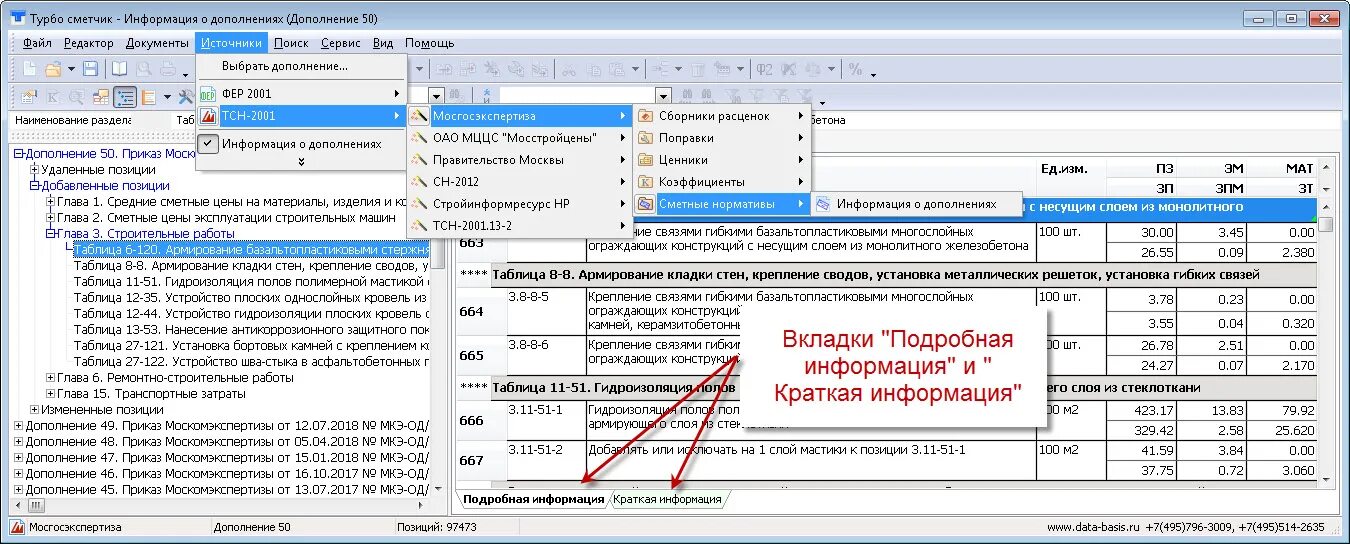Click the scissors Cut icon

[568, 69]
